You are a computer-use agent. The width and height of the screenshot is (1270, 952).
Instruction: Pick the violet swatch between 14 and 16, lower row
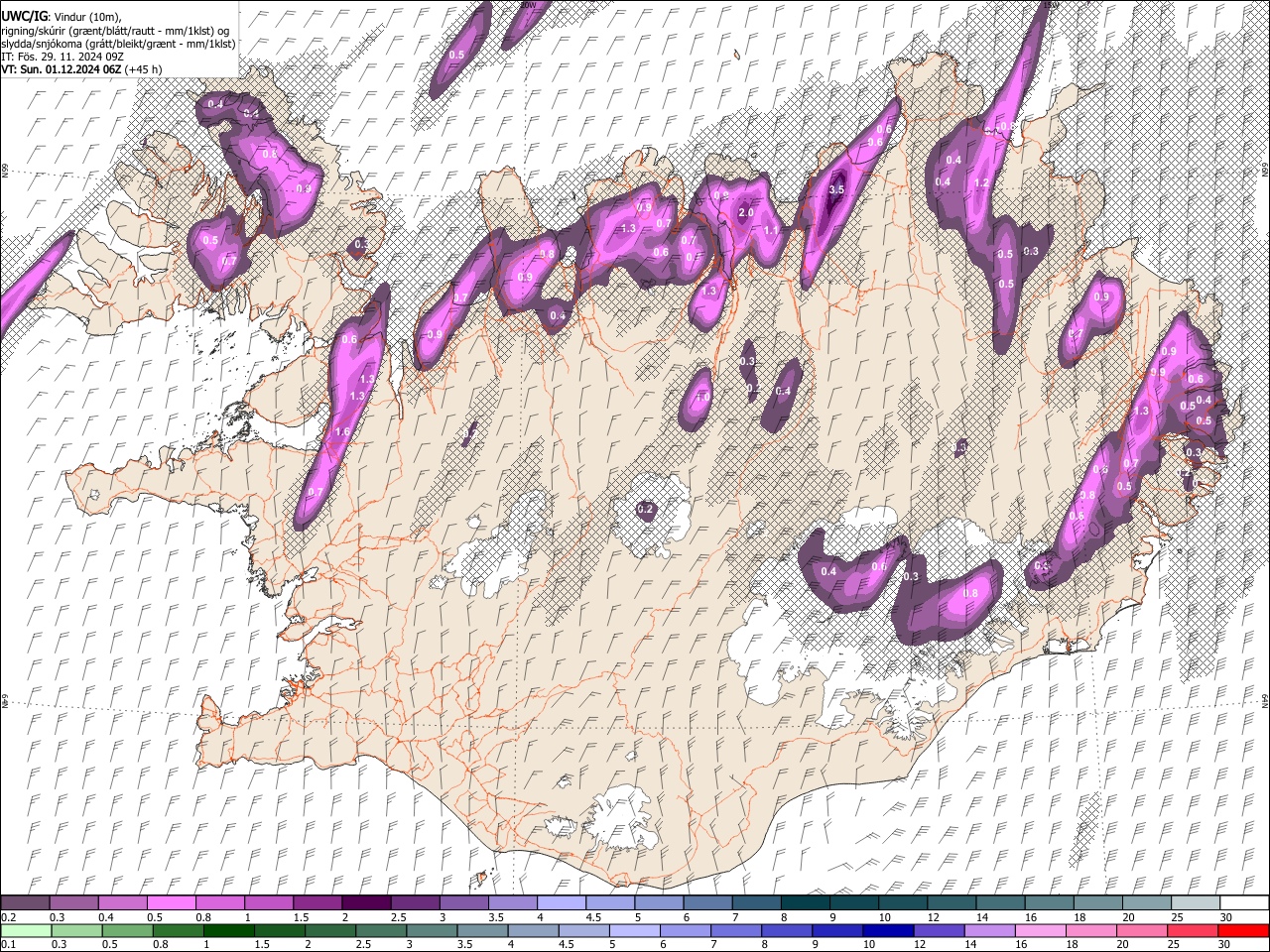989,931
